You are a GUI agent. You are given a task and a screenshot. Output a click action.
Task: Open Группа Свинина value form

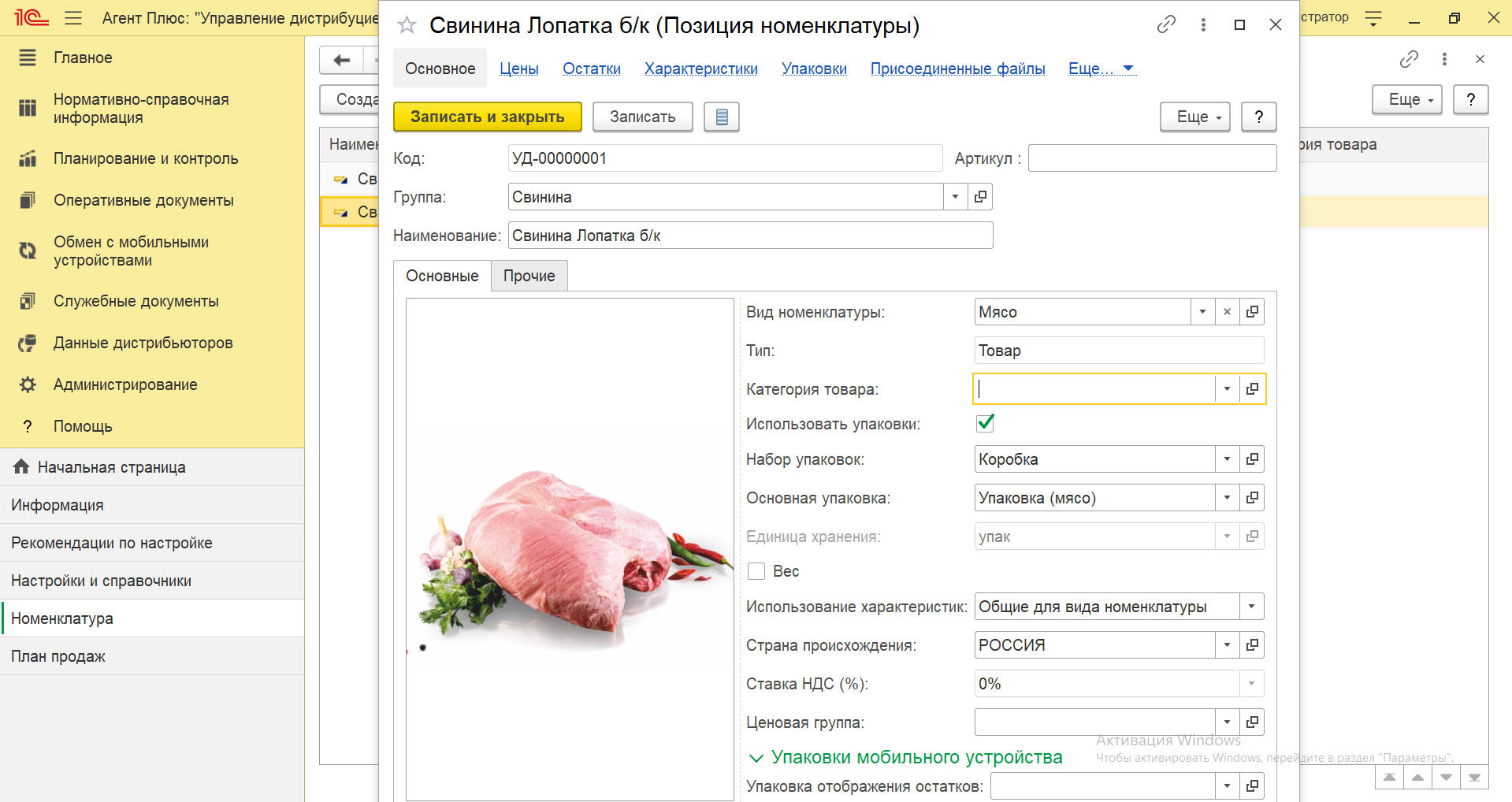click(980, 197)
